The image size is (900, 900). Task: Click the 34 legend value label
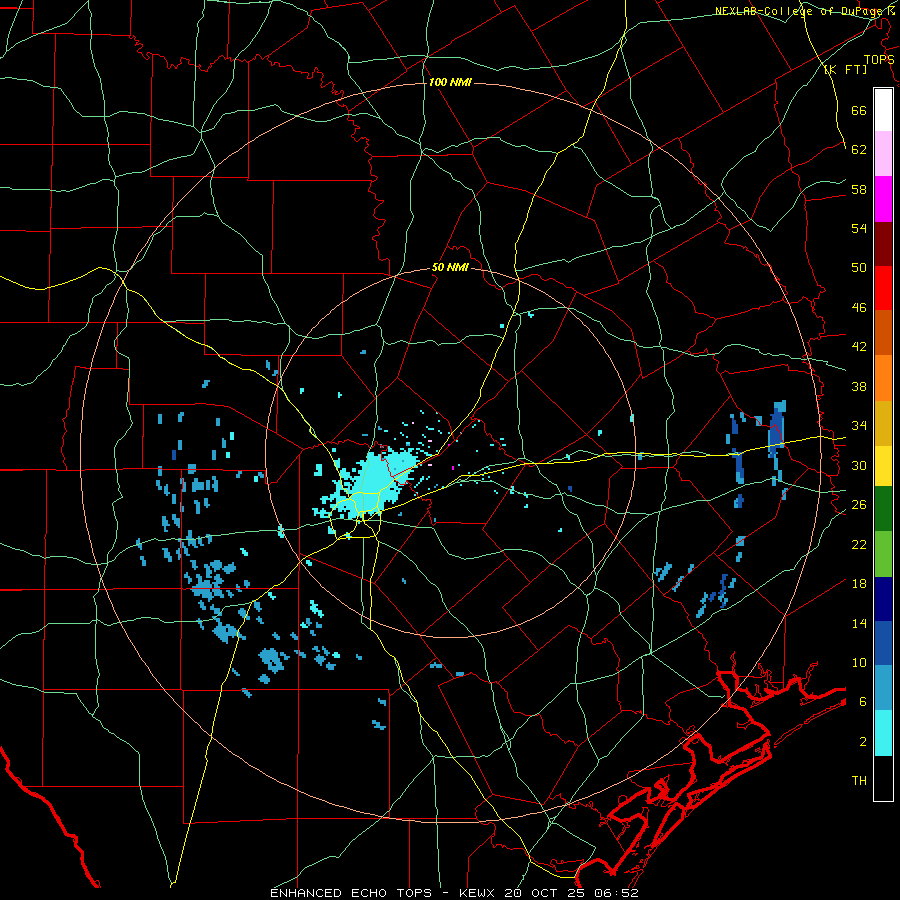[x=859, y=425]
